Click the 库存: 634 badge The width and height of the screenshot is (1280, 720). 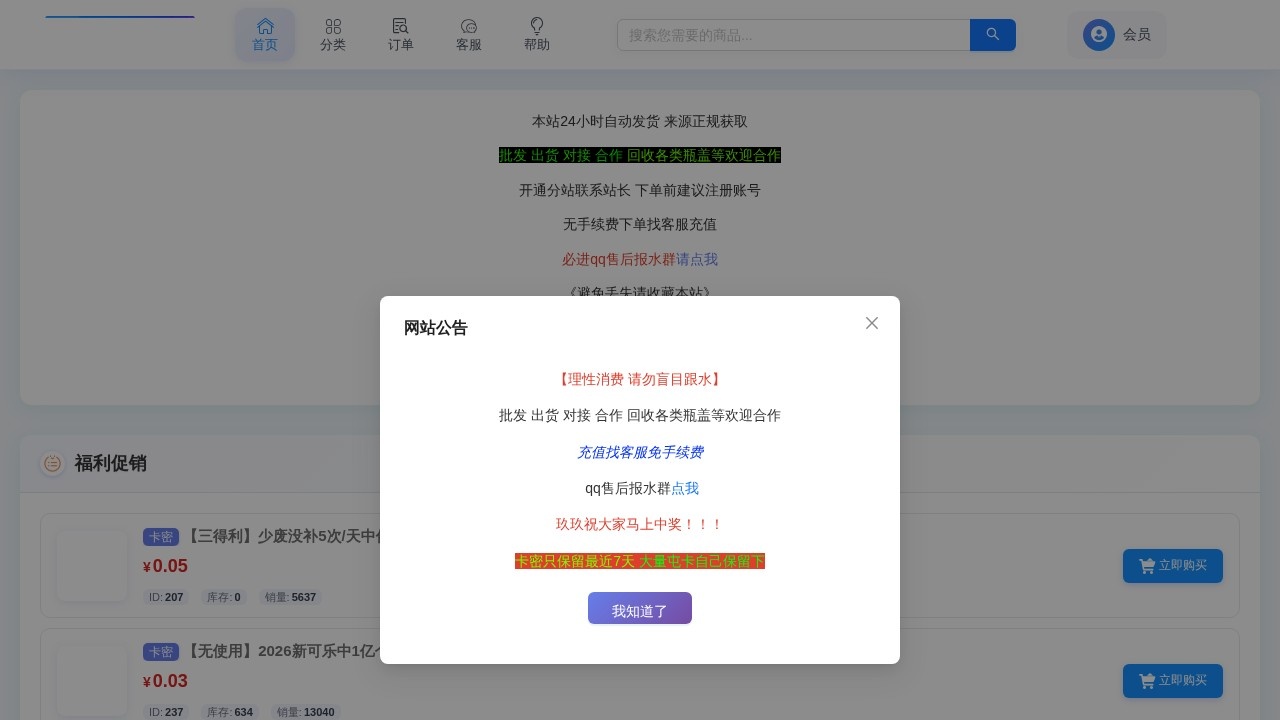point(230,712)
